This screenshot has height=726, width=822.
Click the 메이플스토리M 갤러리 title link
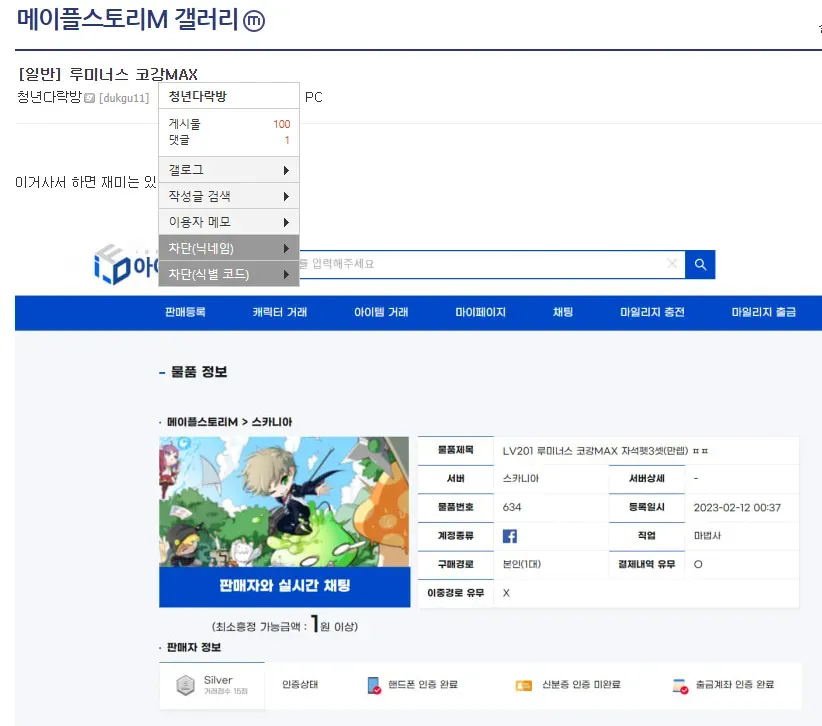coord(128,19)
